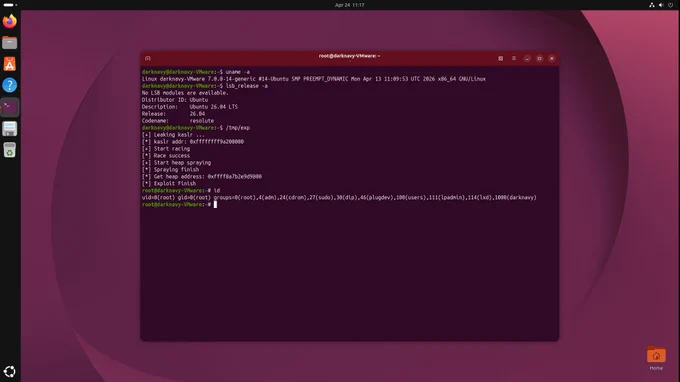Click the 'Release: 26.04' line
This screenshot has width=680, height=382.
click(x=173, y=114)
